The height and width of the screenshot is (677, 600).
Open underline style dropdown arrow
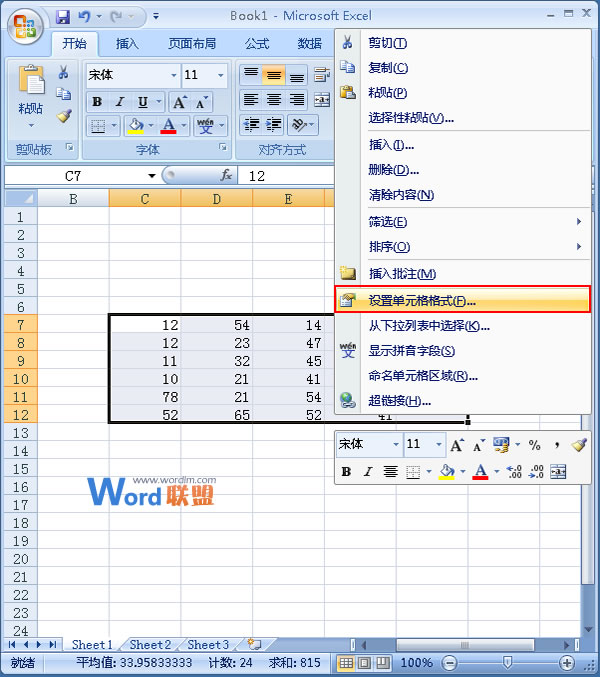coord(159,102)
